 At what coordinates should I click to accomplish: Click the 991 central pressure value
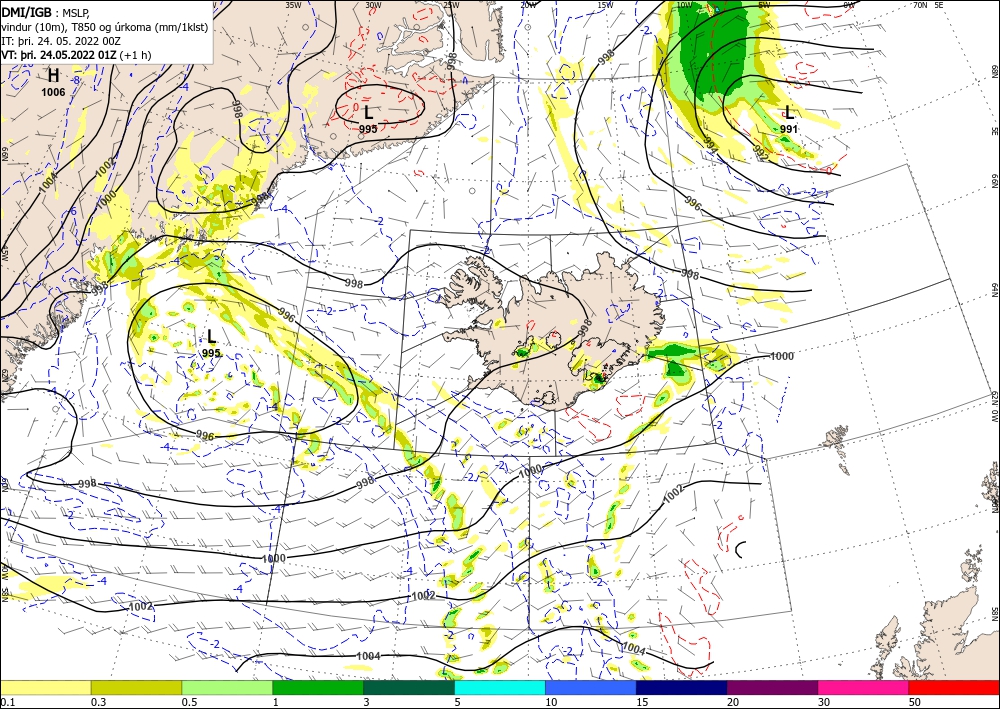coord(789,129)
